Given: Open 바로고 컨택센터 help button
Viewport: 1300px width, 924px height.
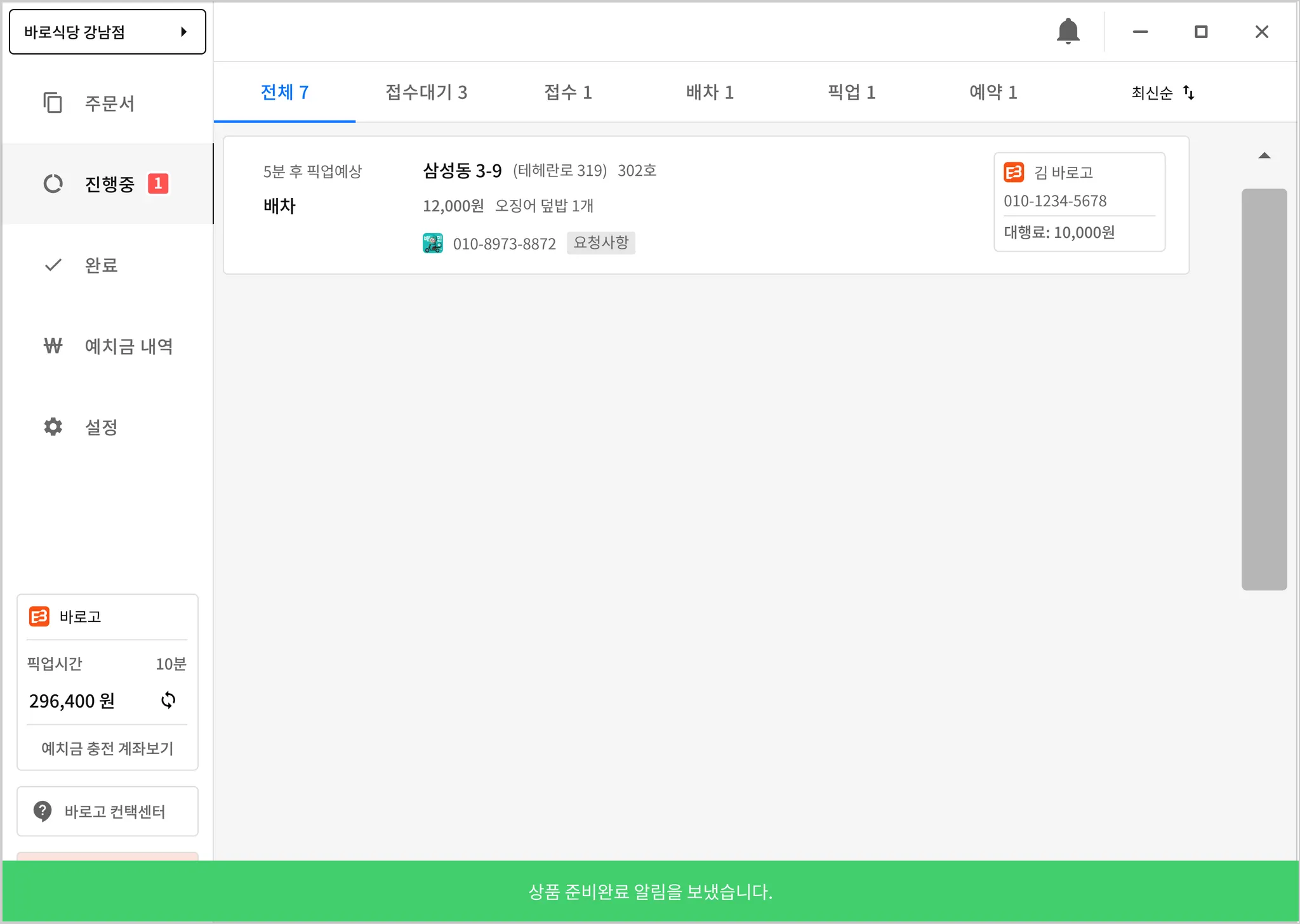Looking at the screenshot, I should [107, 811].
